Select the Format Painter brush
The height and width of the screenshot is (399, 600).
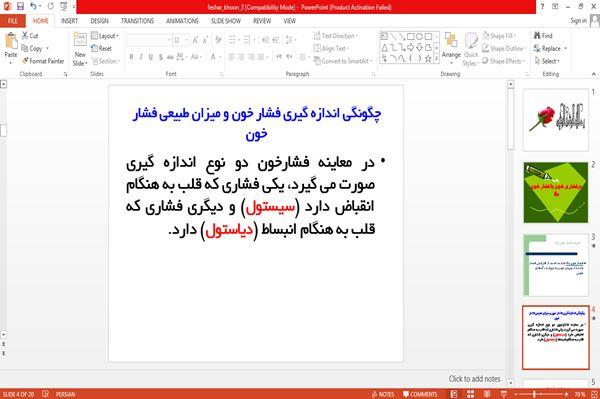pyautogui.click(x=43, y=61)
